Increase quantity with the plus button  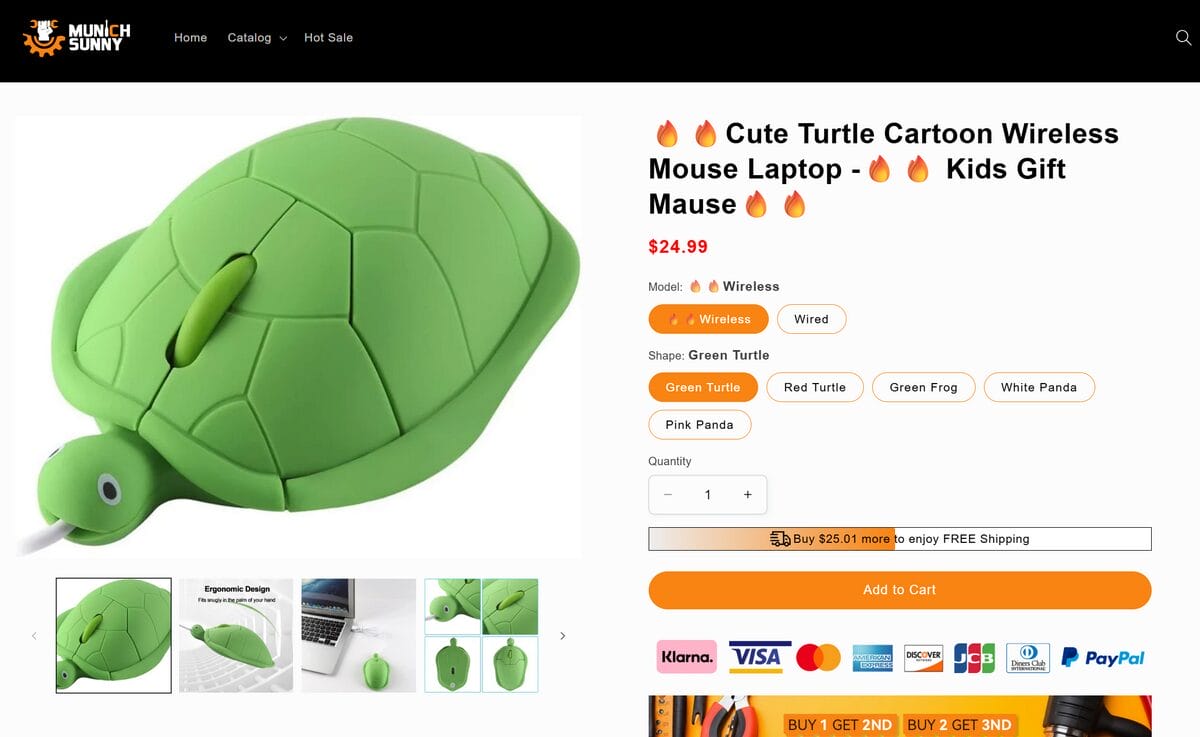pos(746,494)
